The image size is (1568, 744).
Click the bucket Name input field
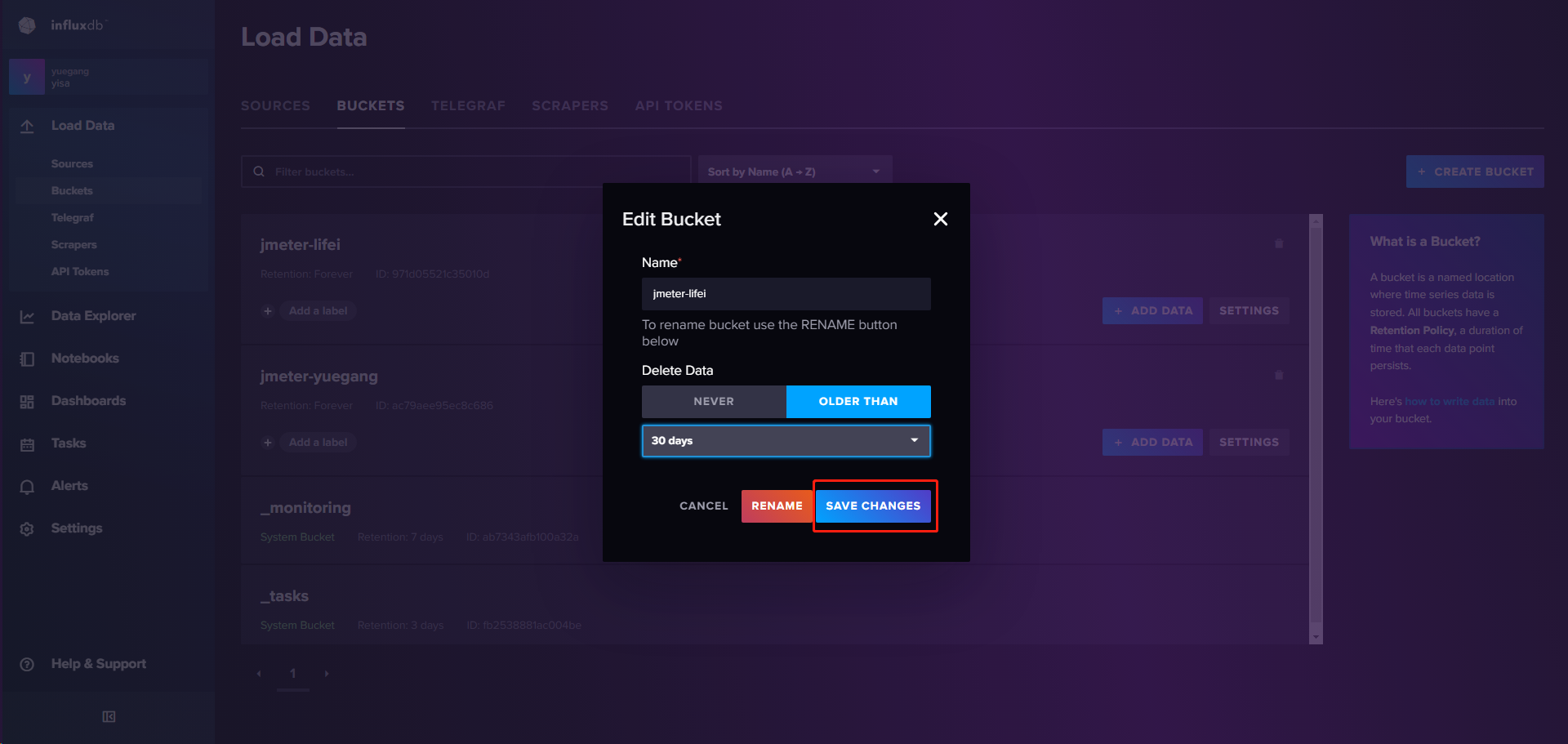786,294
